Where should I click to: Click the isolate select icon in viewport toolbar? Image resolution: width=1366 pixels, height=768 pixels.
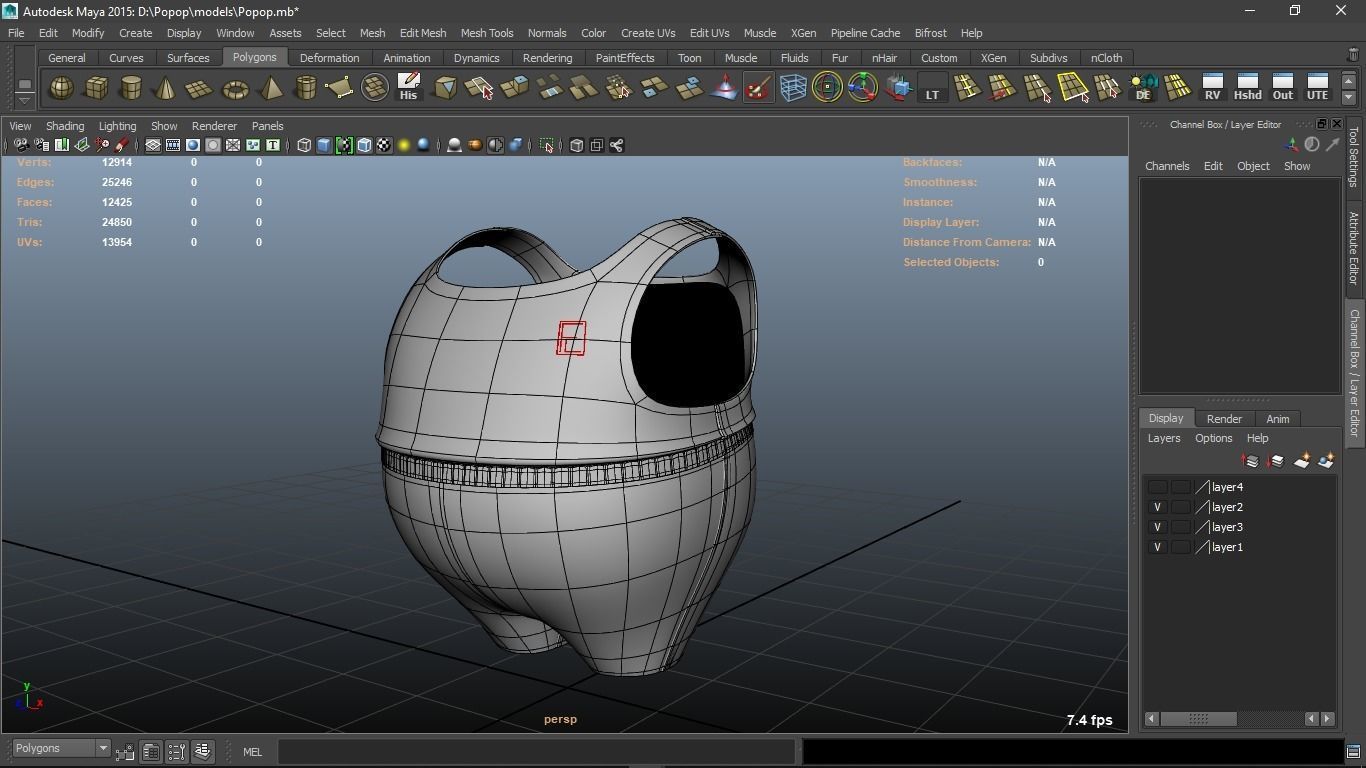[x=546, y=146]
